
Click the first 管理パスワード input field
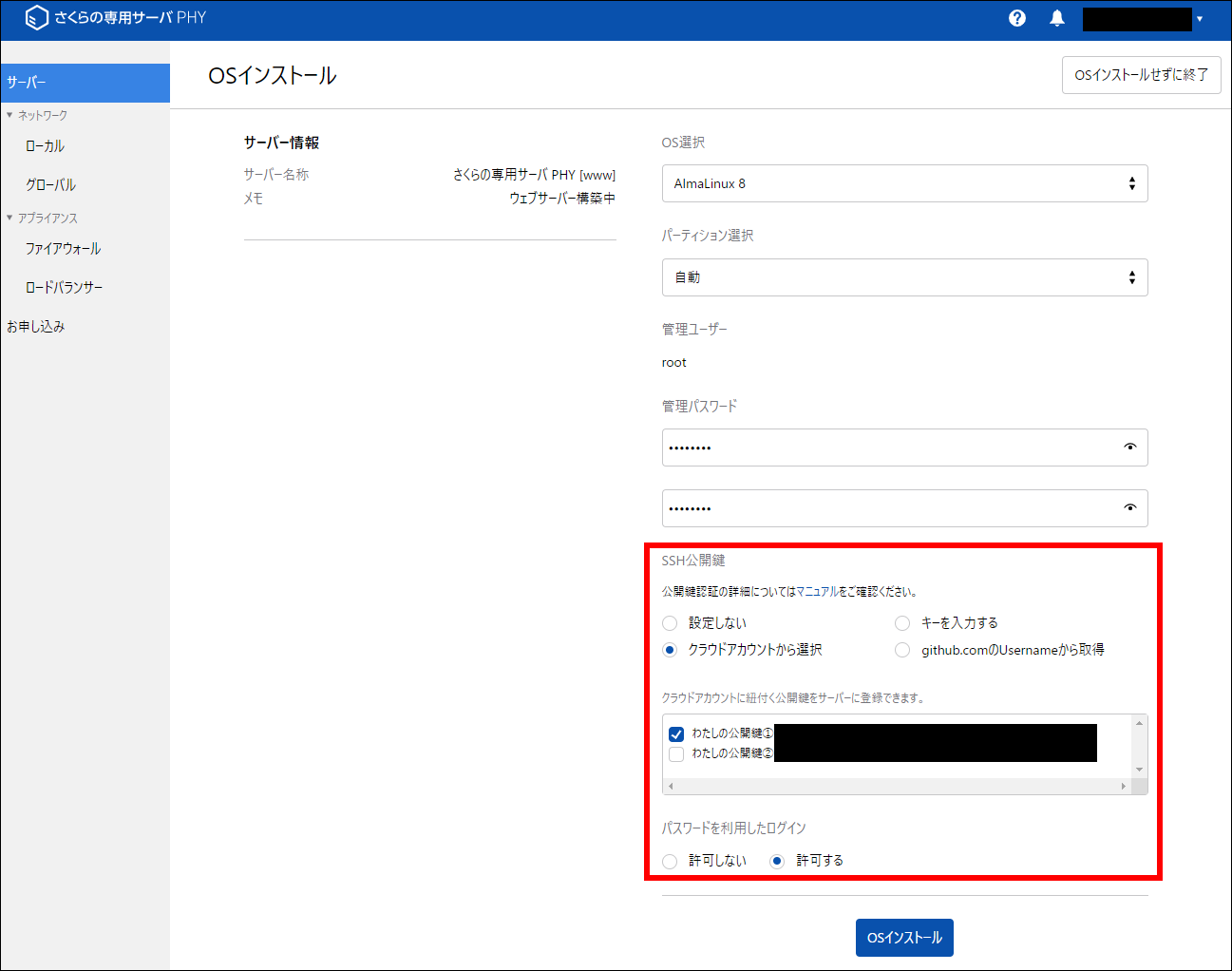click(904, 447)
